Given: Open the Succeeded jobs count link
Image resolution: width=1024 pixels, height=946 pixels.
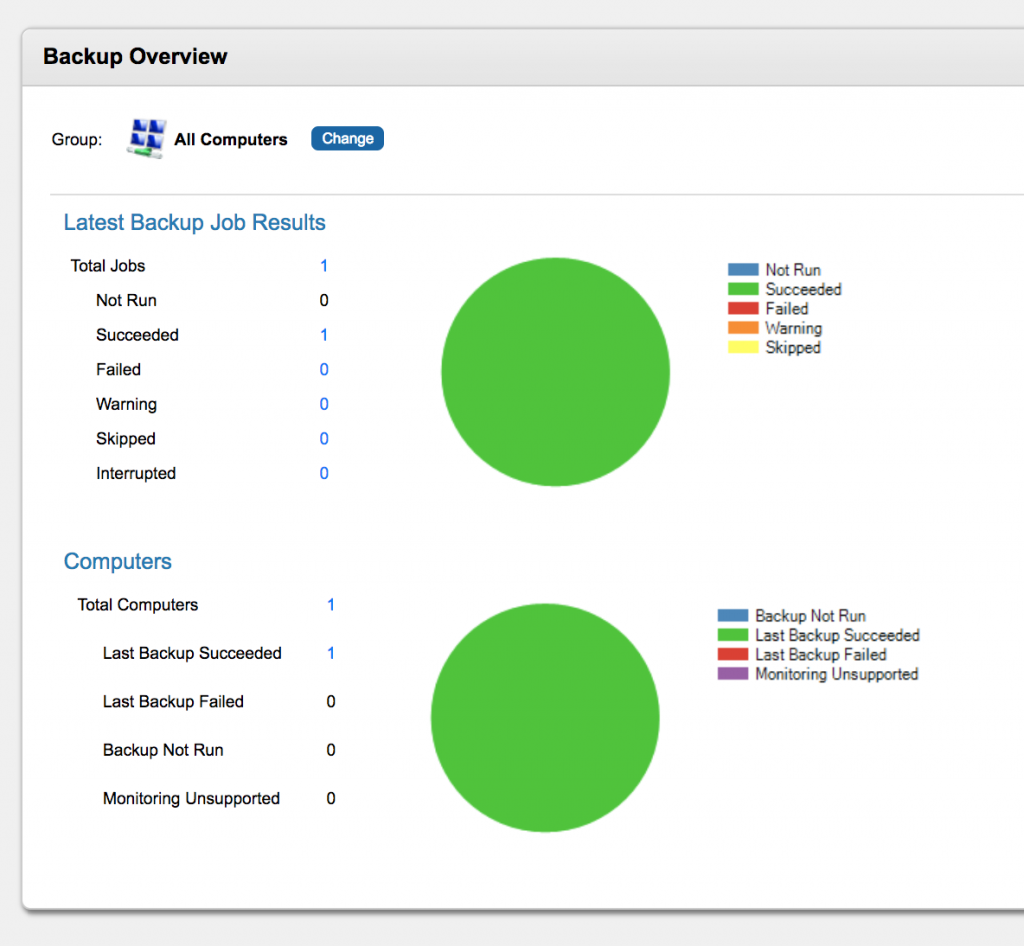Looking at the screenshot, I should coord(324,335).
